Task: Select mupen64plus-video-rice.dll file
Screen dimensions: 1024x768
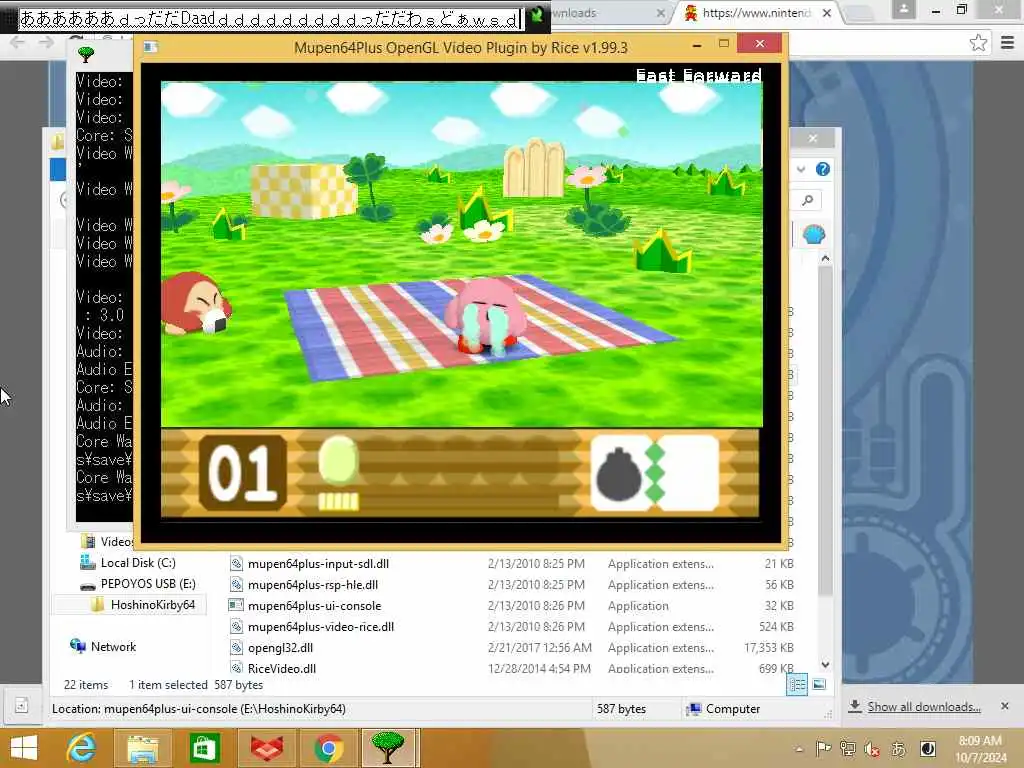Action: tap(321, 626)
